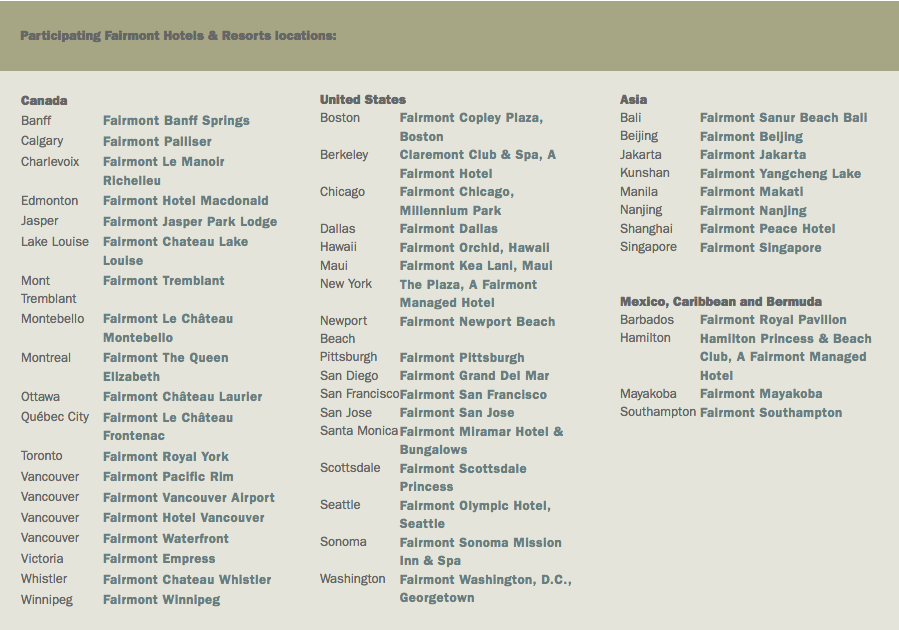
Task: Click the Santa Monica location label
Action: (359, 431)
